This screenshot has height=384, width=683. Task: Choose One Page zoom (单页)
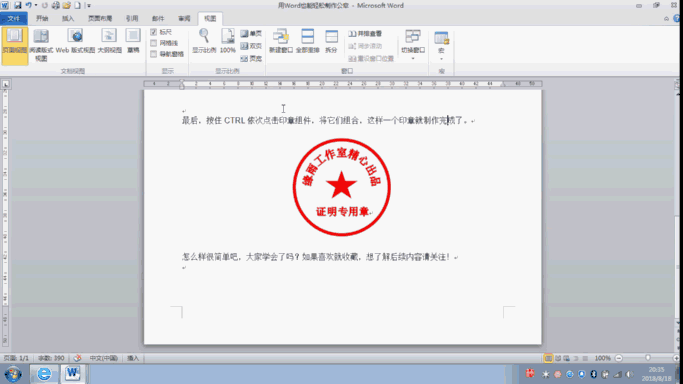click(x=251, y=34)
